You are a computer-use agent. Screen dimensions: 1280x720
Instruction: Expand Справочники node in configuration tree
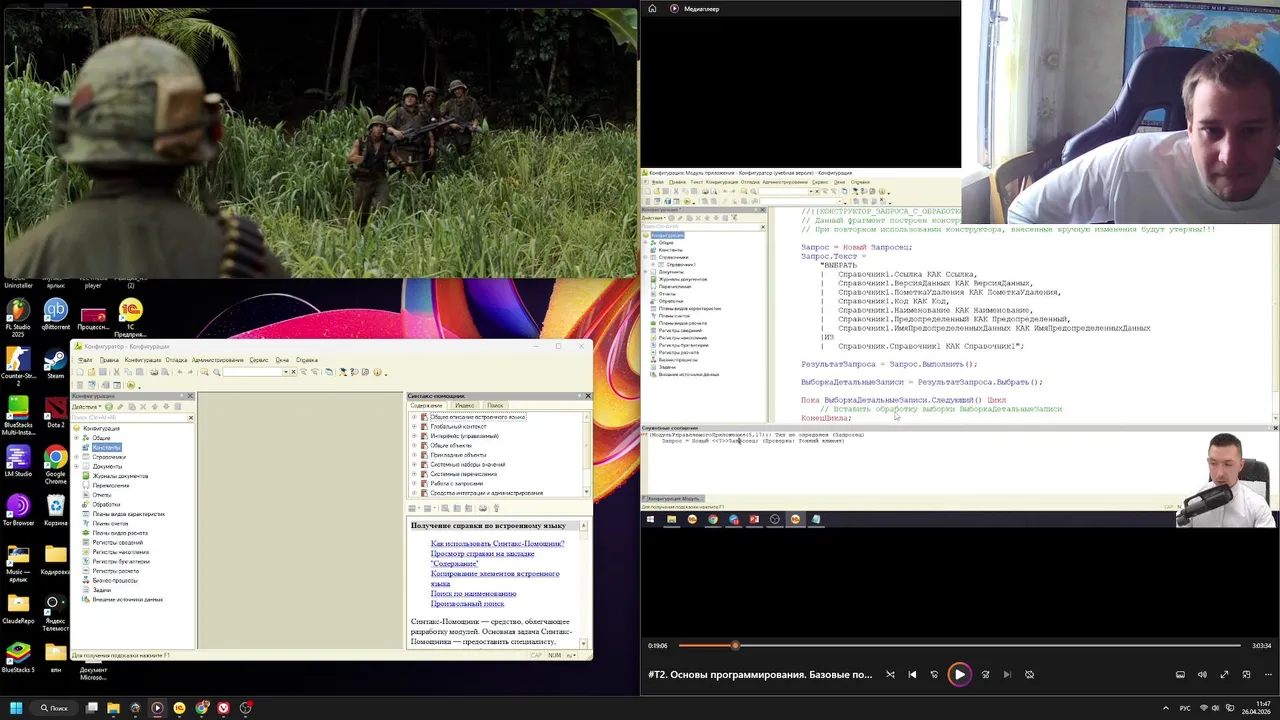pyautogui.click(x=76, y=457)
